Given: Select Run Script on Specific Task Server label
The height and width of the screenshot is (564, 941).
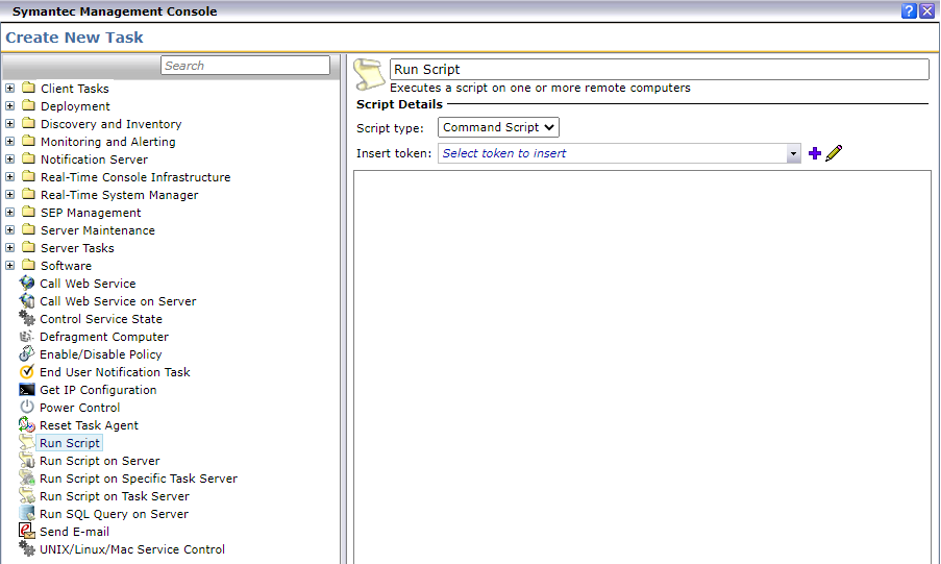Looking at the screenshot, I should (139, 478).
